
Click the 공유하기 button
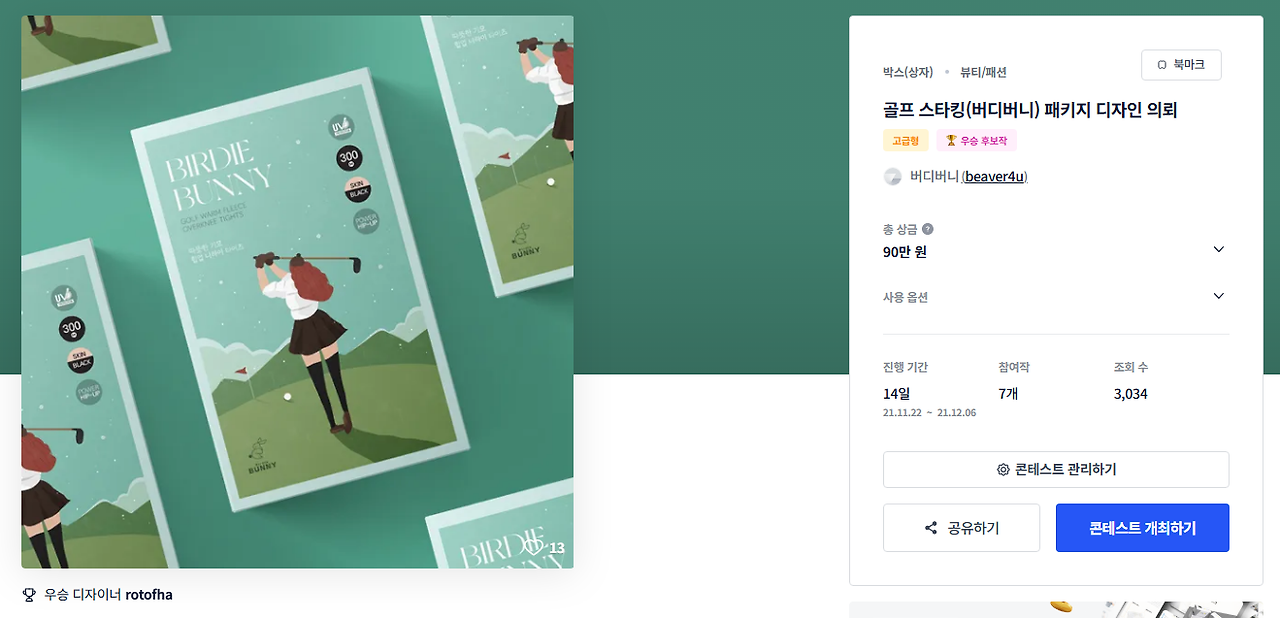[x=961, y=528]
